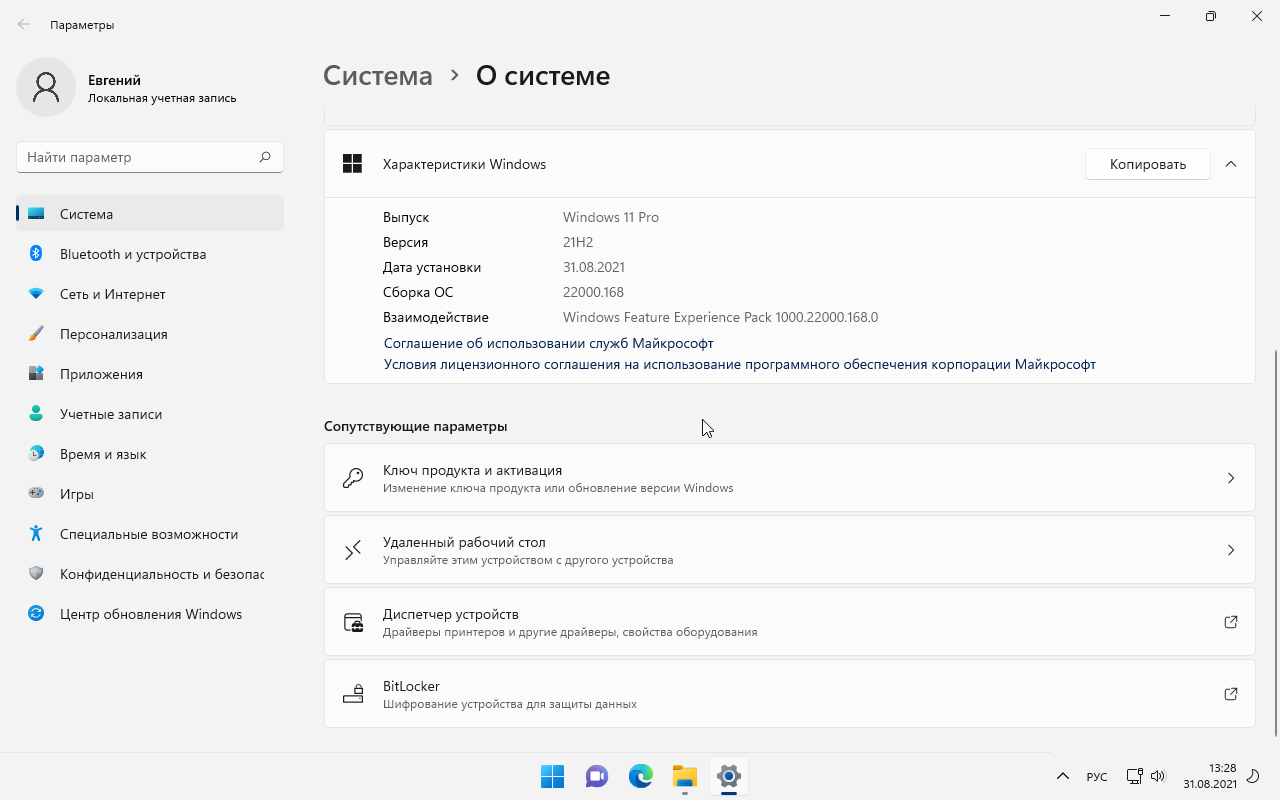The height and width of the screenshot is (800, 1280).
Task: Click the Учетные записи person icon
Action: tap(36, 414)
